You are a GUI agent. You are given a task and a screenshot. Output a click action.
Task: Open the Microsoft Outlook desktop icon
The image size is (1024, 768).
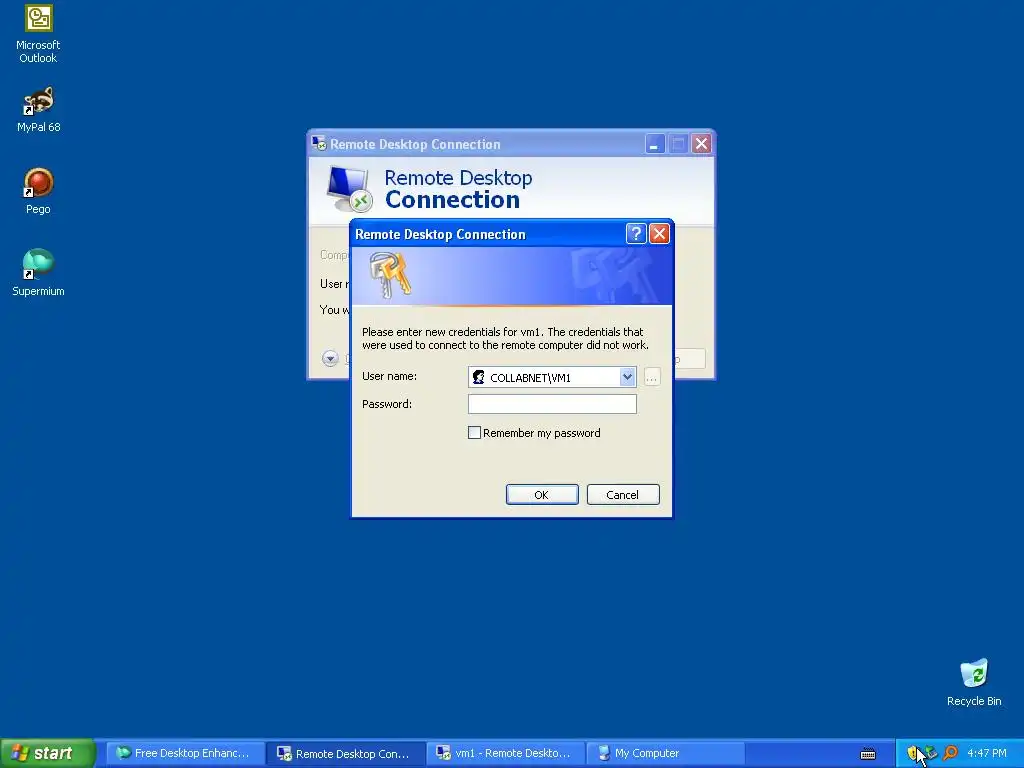[38, 34]
